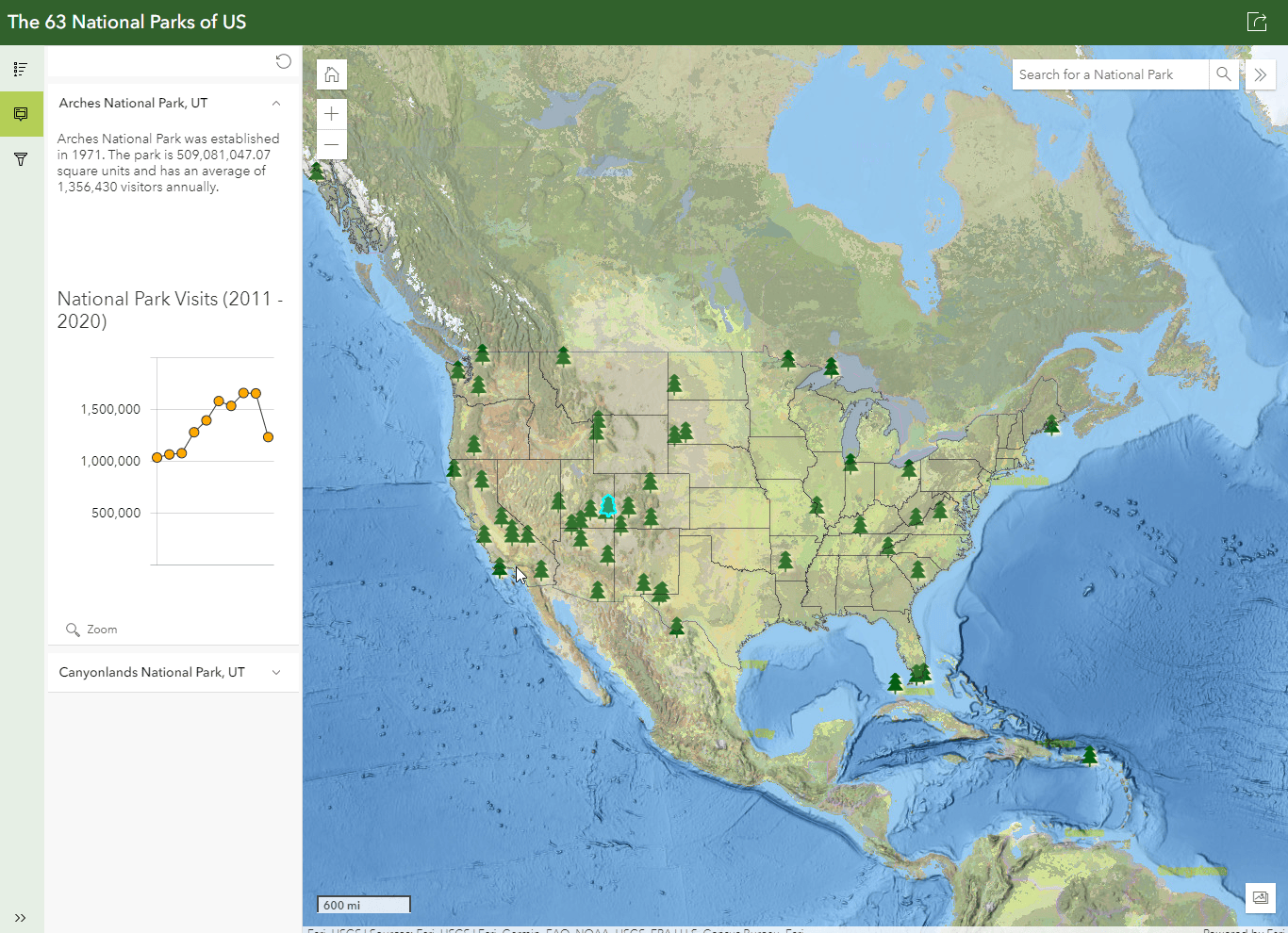Click the Zoom link under the visits chart
Screen dimensions: 1288x933
click(92, 630)
